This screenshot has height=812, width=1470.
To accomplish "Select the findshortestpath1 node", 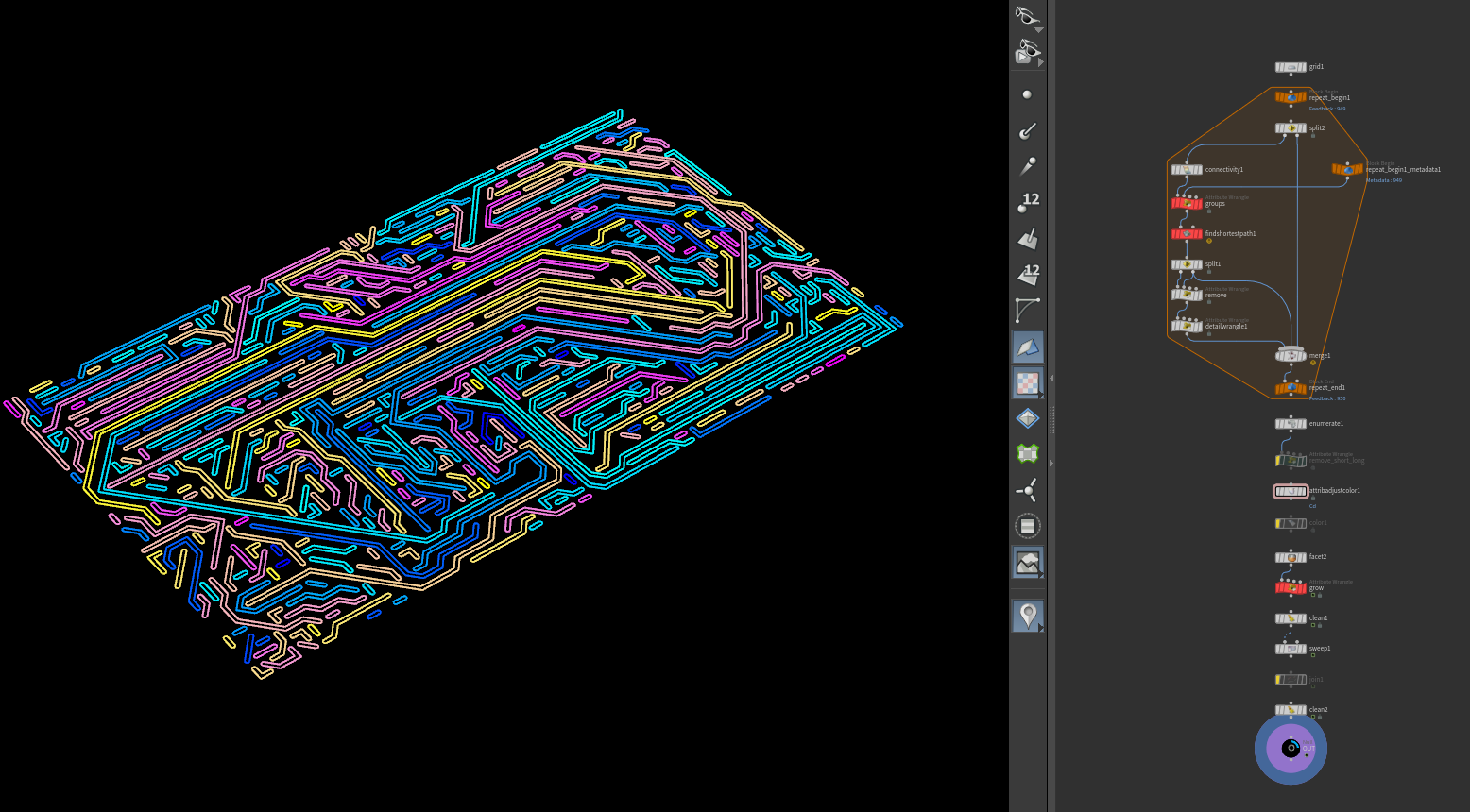I will tap(1187, 234).
